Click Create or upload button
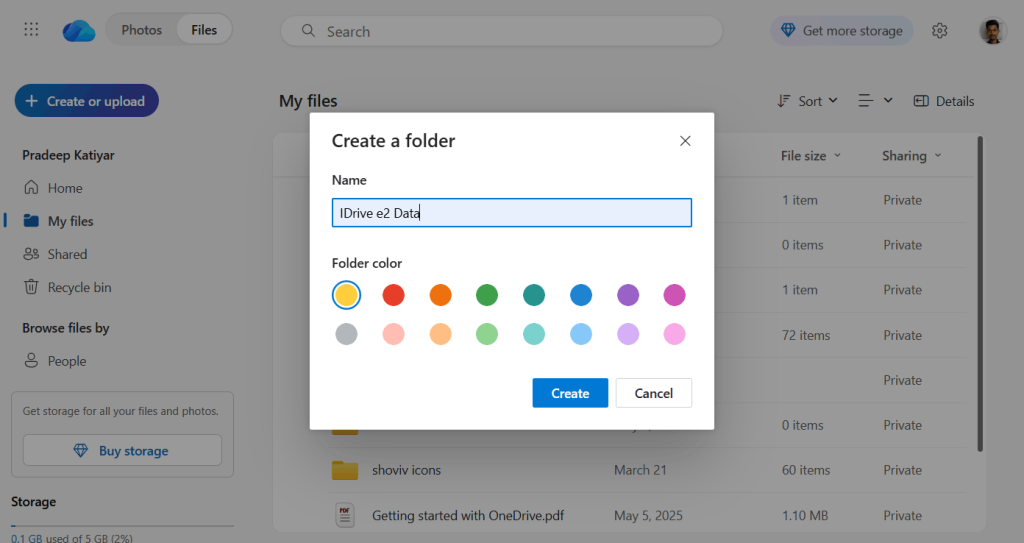1024x543 pixels. coord(87,101)
